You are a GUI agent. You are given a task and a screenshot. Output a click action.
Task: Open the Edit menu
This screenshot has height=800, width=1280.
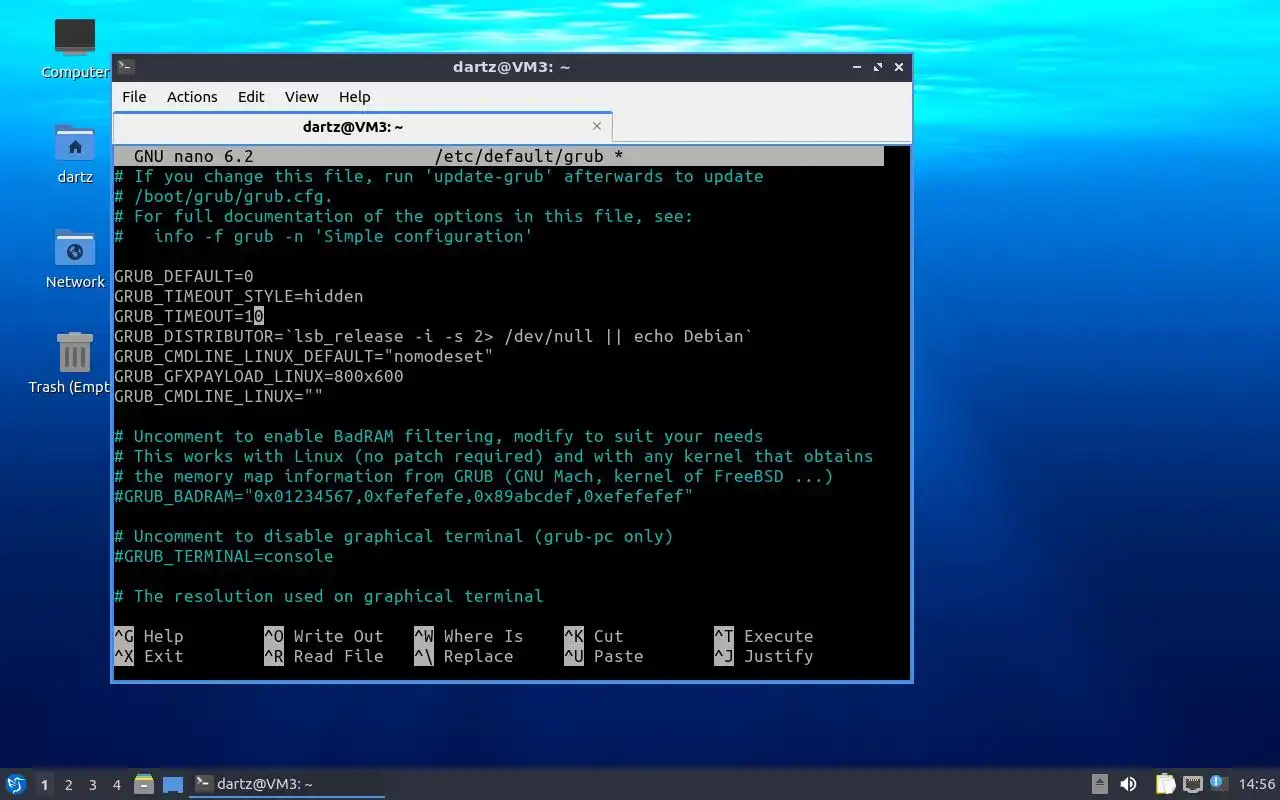[x=251, y=97]
